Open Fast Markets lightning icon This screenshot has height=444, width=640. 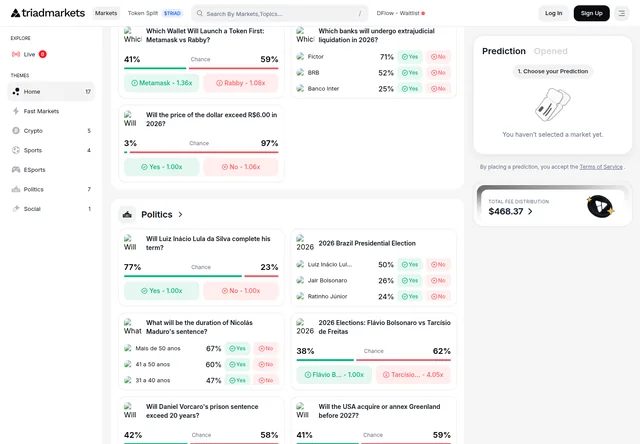[x=16, y=111]
